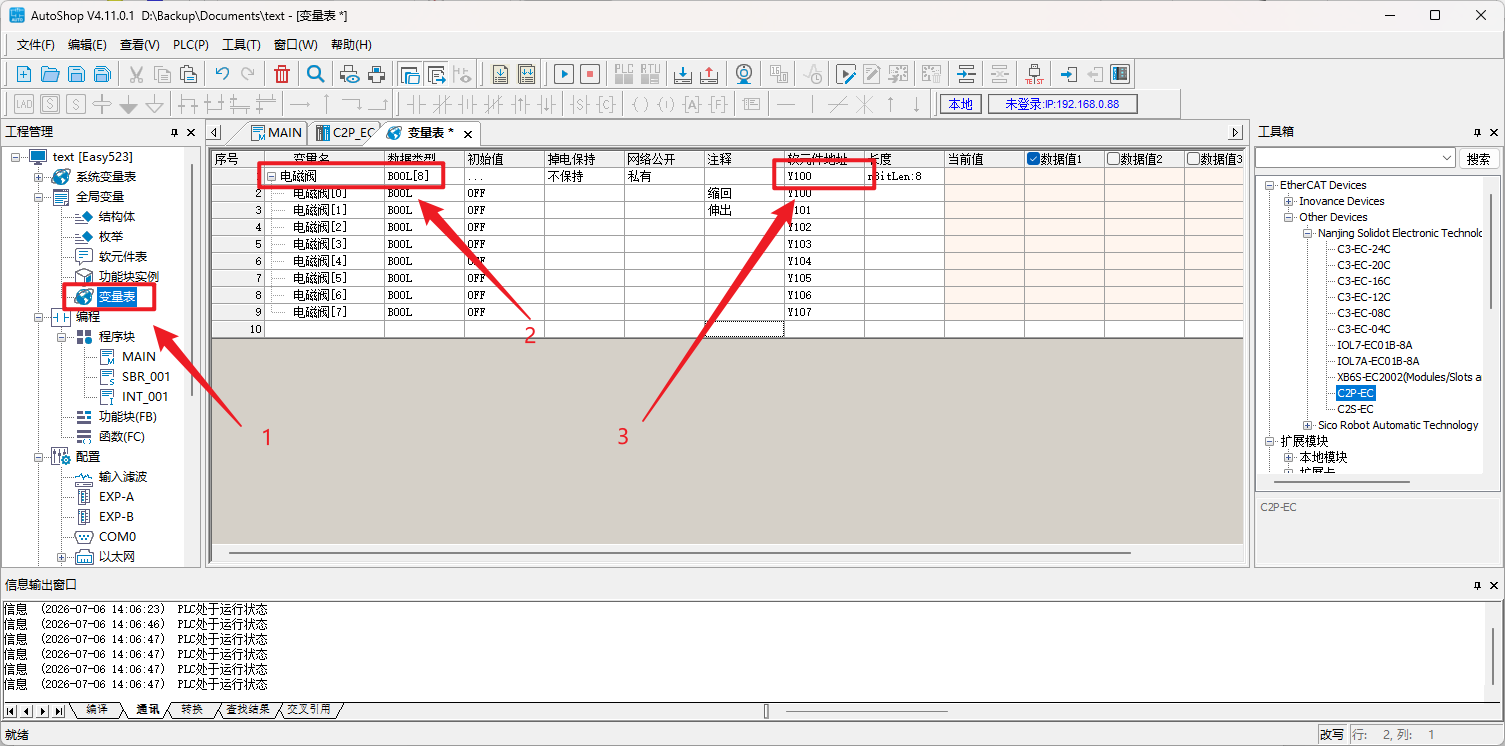
Task: Paste from clipboard in the toolbar
Action: [188, 74]
